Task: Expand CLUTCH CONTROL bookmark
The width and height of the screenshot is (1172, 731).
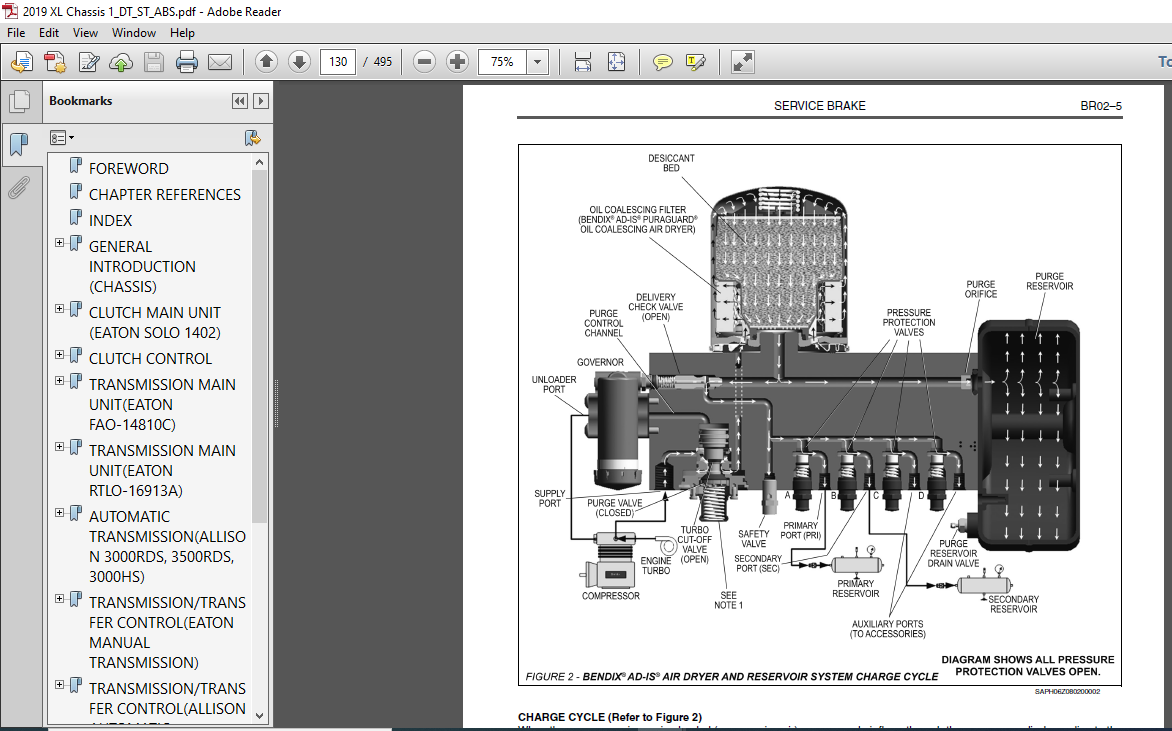Action: pyautogui.click(x=60, y=355)
